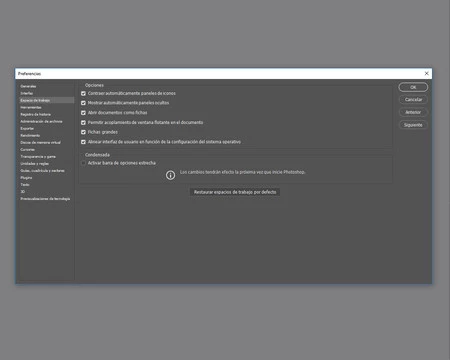This screenshot has height=360, width=450.
Task: Select Unidades y reglas in sidebar
Action: tap(35, 164)
